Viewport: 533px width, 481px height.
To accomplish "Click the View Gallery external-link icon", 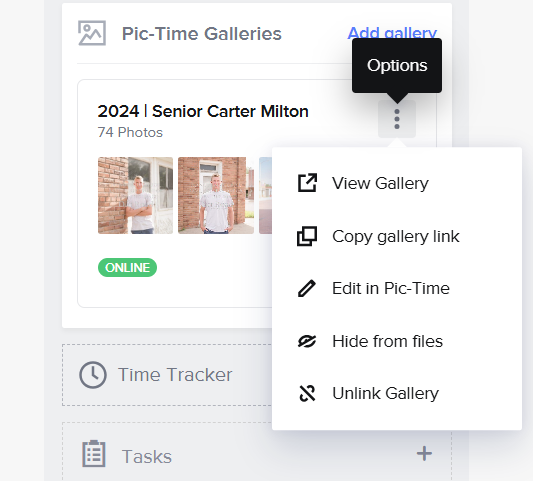I will click(307, 183).
